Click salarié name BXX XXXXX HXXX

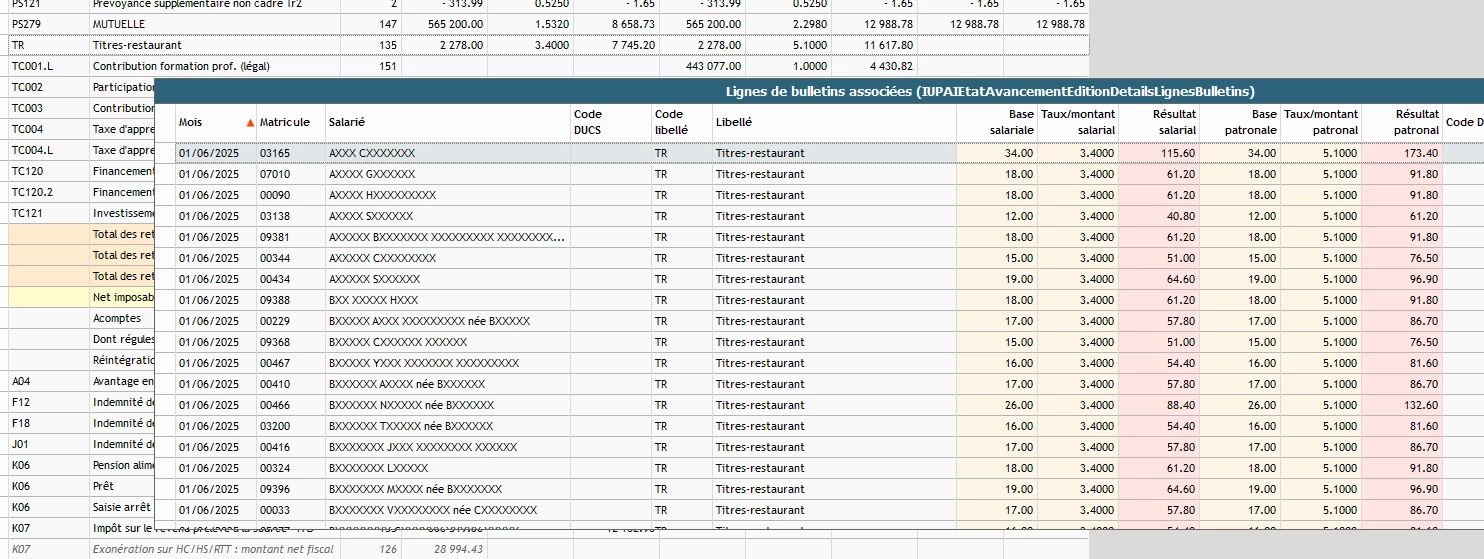(x=373, y=300)
